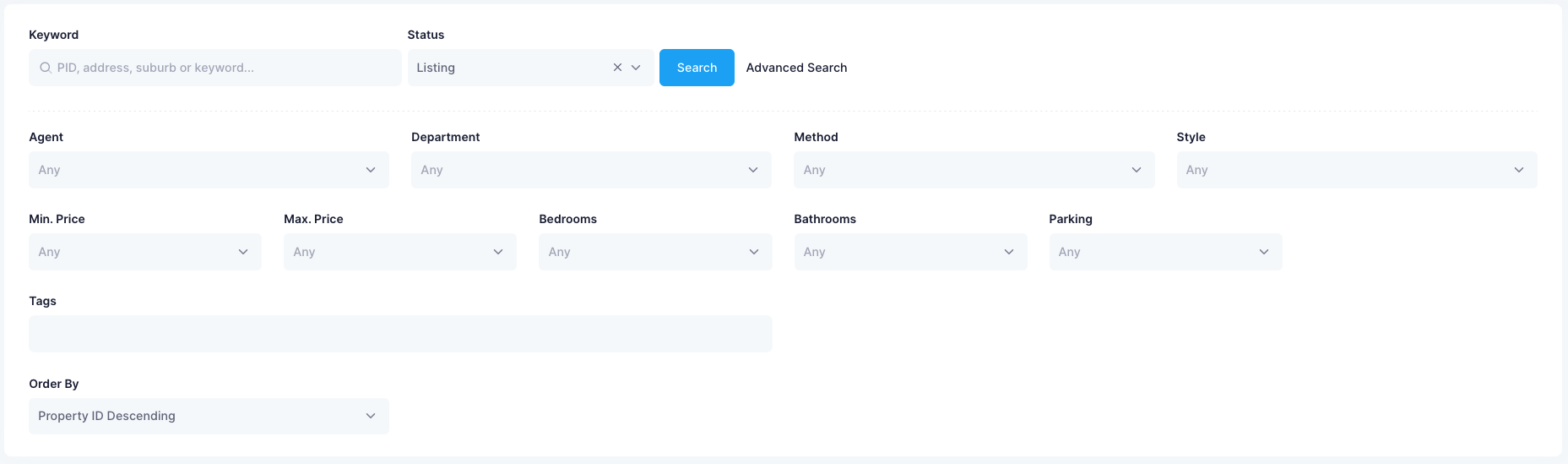The width and height of the screenshot is (1568, 464).
Task: Click chevron on Order By dropdown
Action: [371, 416]
